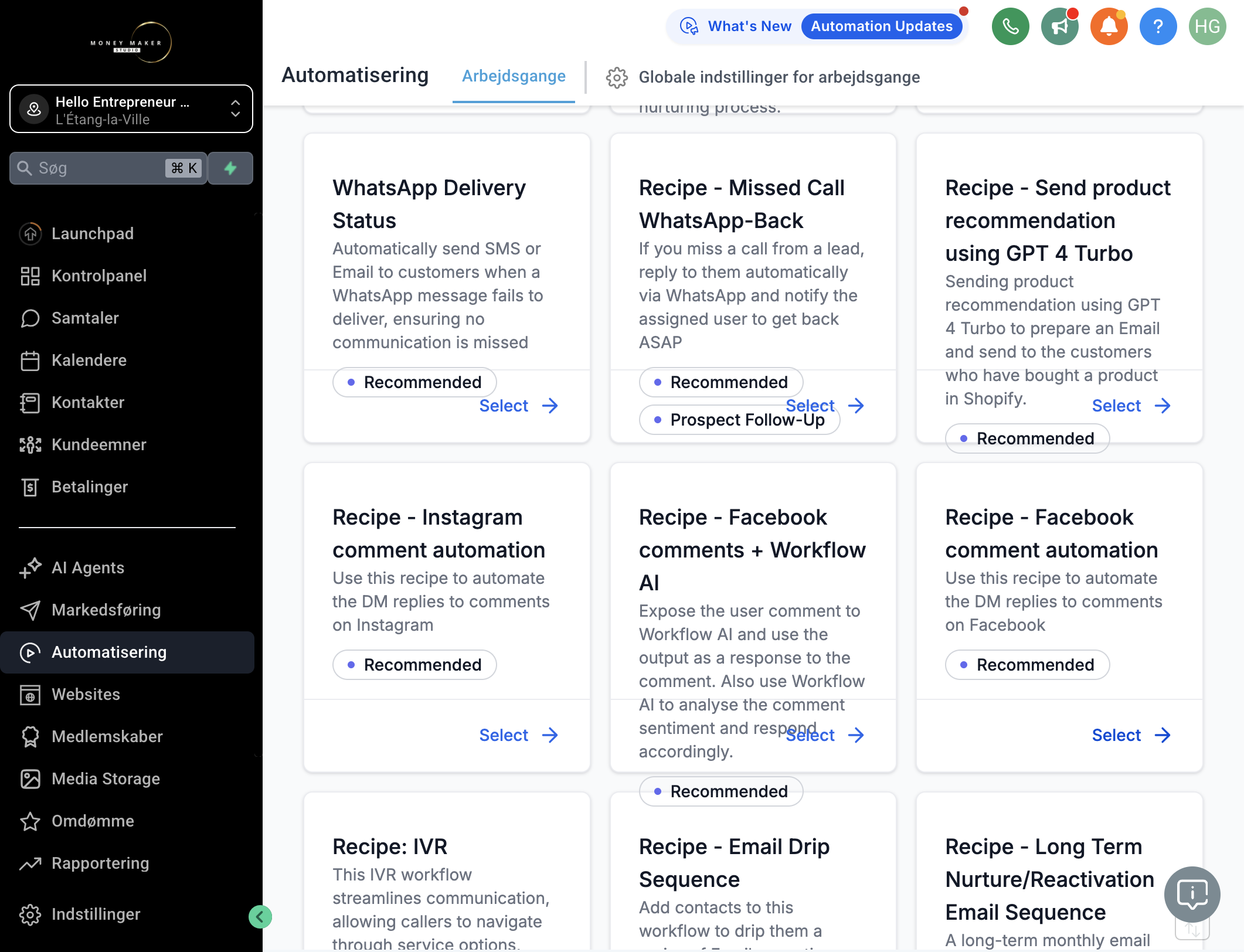The image size is (1244, 952).
Task: Open Kalendere calendar icon
Action: coord(30,360)
